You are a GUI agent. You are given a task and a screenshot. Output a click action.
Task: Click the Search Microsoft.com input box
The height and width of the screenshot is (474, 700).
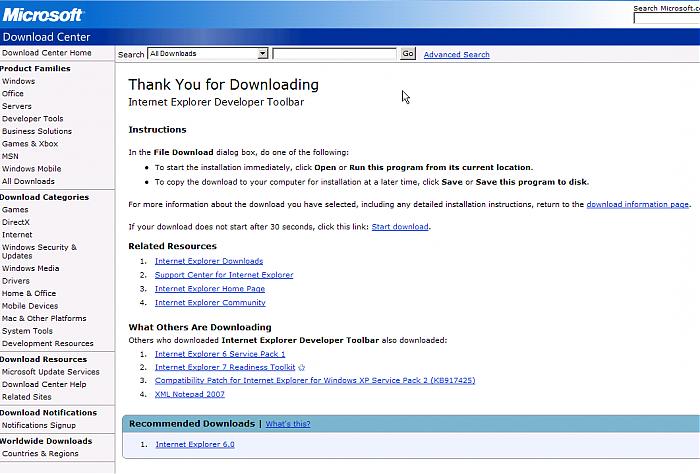[666, 19]
